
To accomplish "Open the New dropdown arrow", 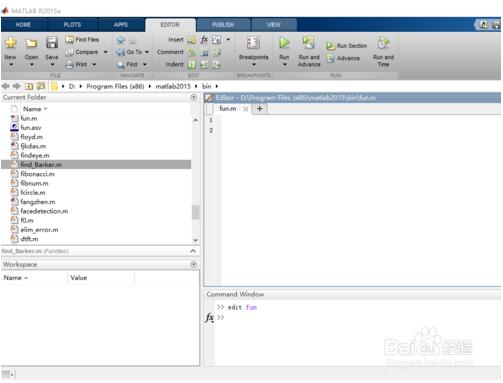I will click(11, 64).
